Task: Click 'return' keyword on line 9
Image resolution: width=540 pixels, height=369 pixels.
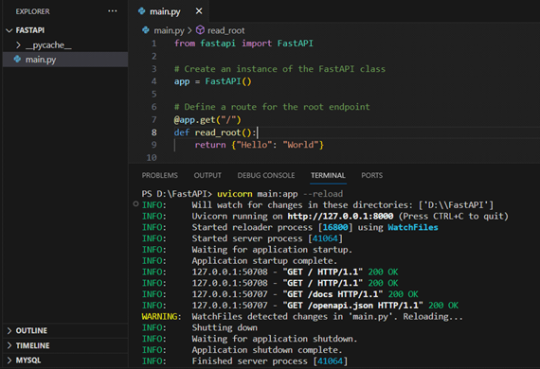Action: [x=210, y=145]
